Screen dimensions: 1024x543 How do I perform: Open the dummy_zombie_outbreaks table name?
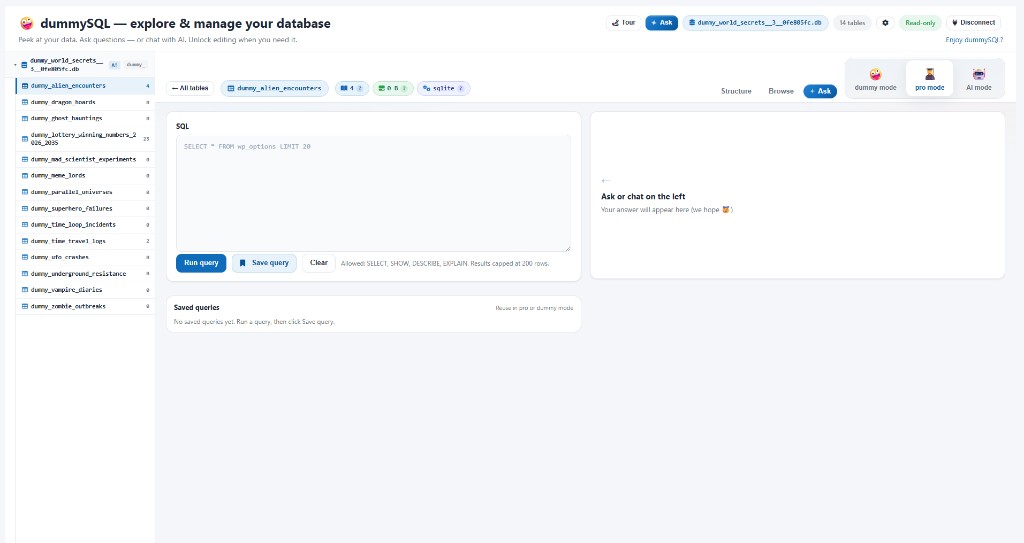(x=68, y=306)
